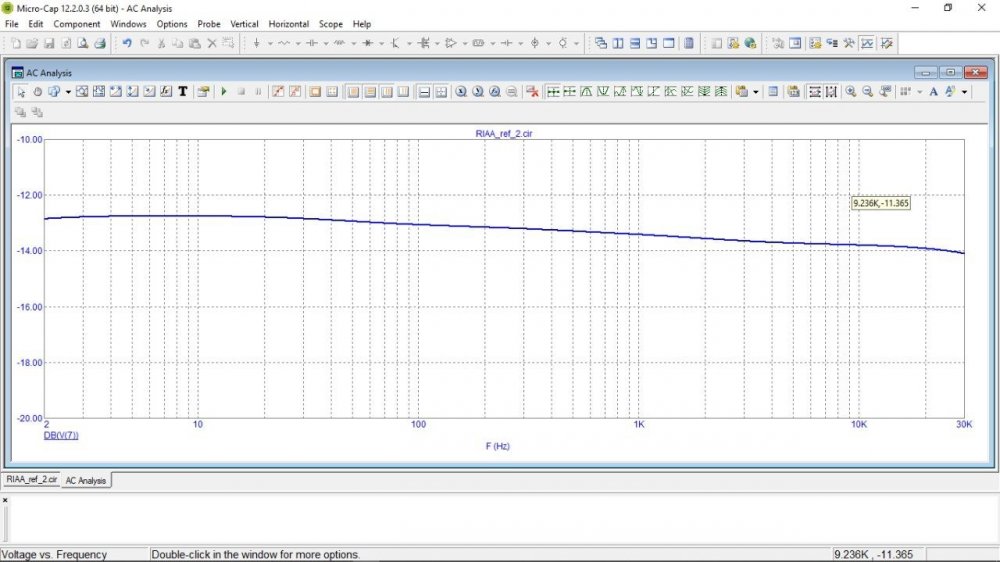1000x562 pixels.
Task: Select the text mode T tool
Action: [182, 92]
